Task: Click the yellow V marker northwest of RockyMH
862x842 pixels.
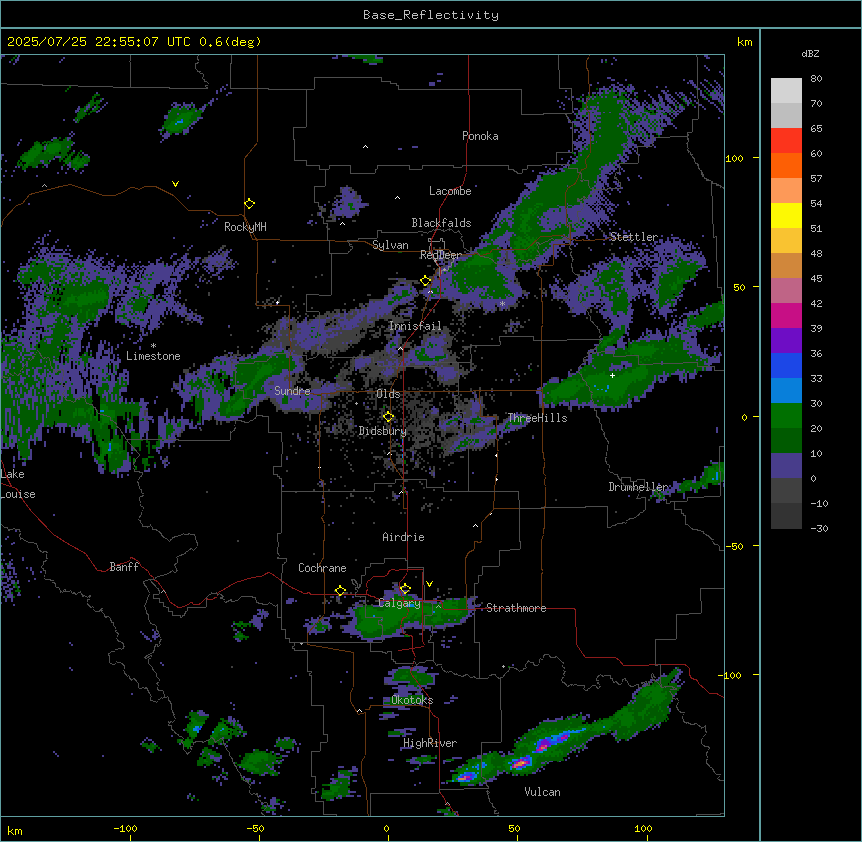Action: pos(175,184)
